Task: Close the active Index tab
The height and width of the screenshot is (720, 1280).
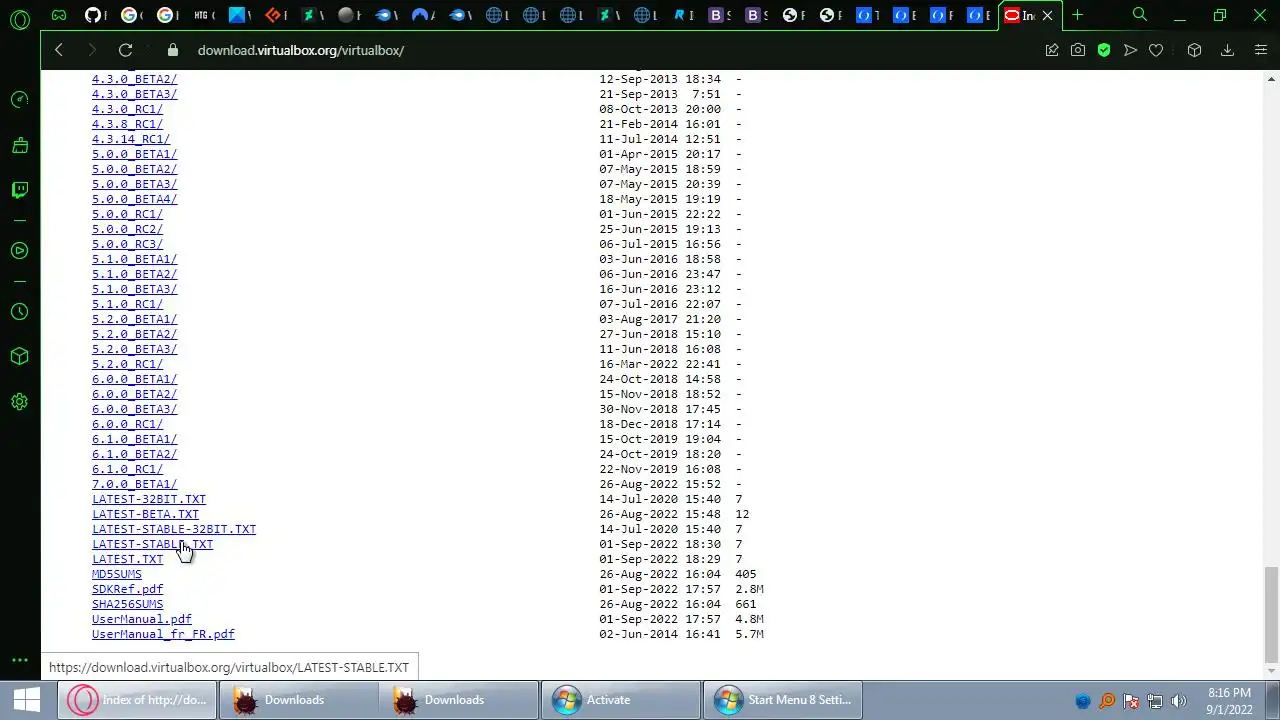Action: point(1048,15)
